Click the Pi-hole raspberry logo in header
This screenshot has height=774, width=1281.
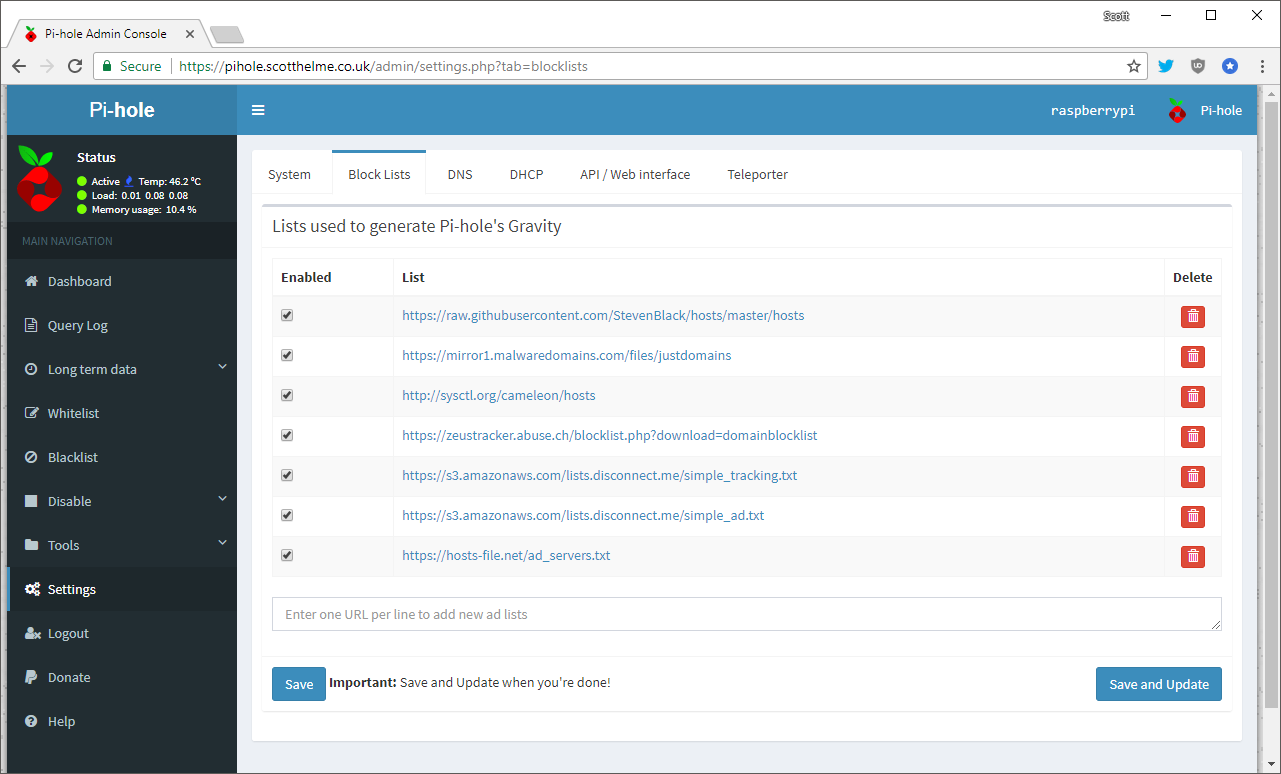click(1177, 110)
